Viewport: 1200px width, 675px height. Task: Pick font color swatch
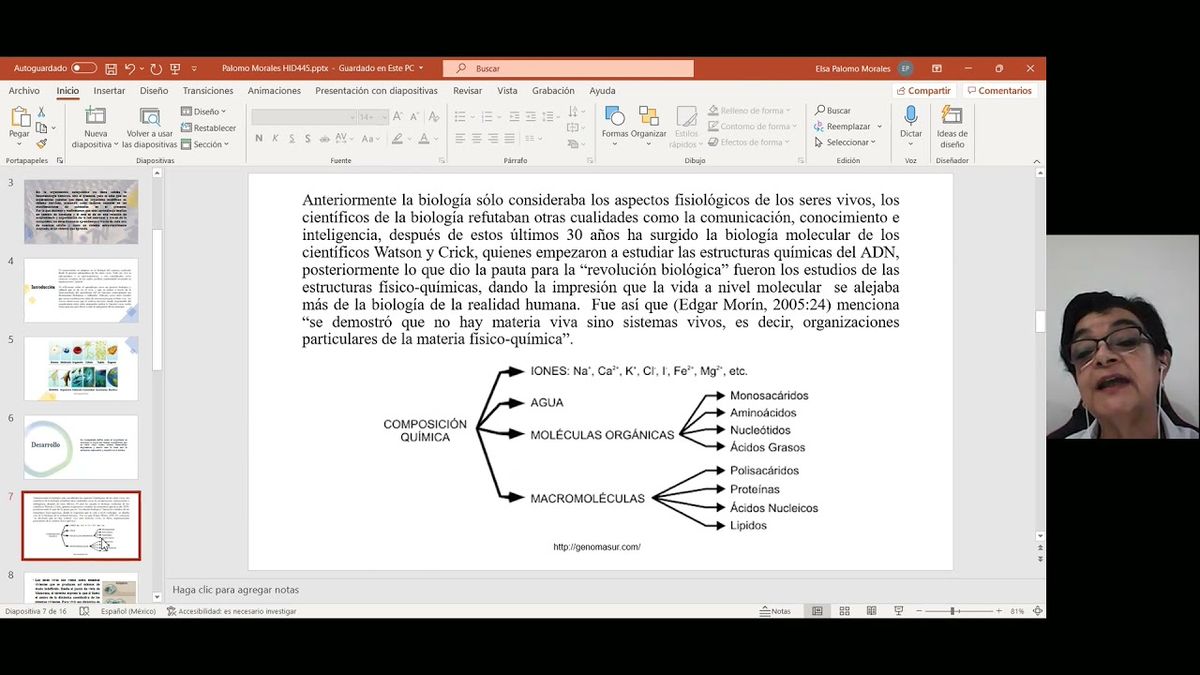(423, 139)
